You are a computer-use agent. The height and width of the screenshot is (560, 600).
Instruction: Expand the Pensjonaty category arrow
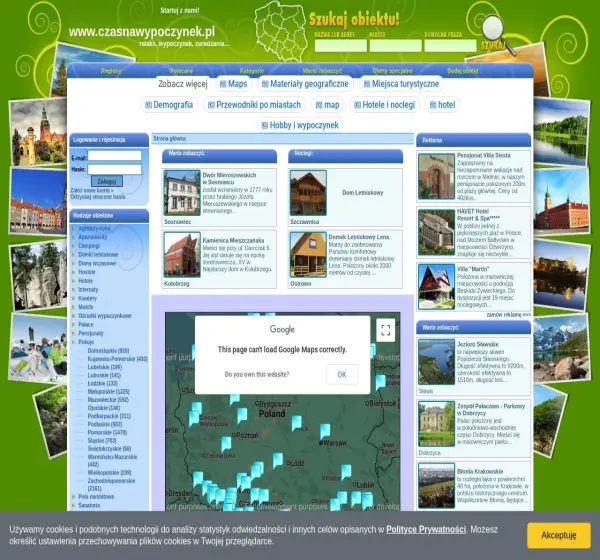coord(73,333)
